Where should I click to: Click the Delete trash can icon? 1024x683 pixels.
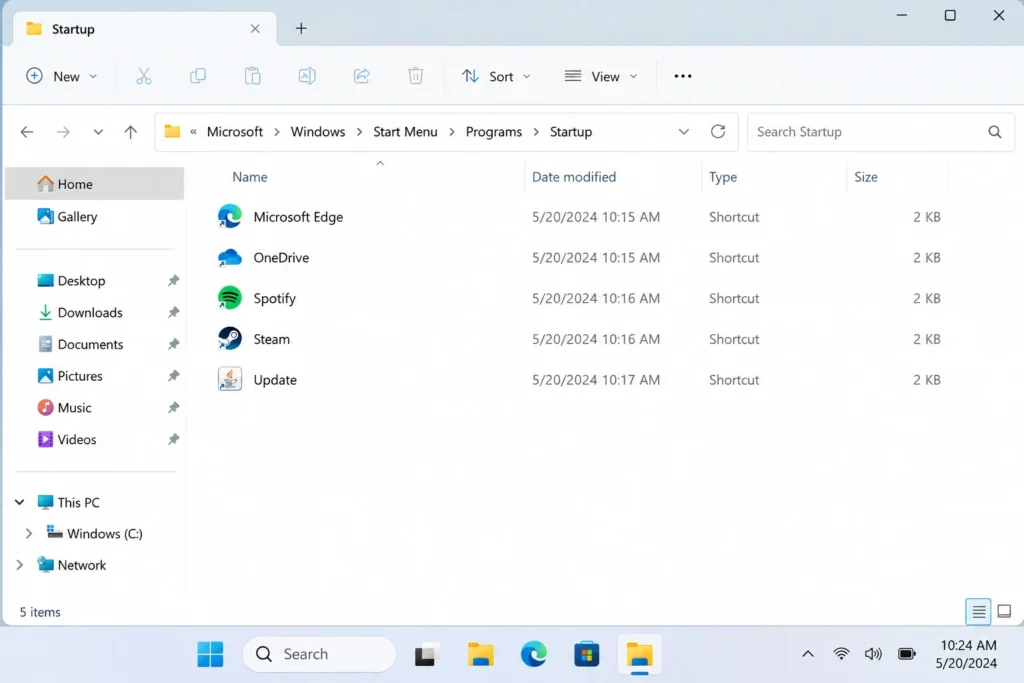click(416, 76)
